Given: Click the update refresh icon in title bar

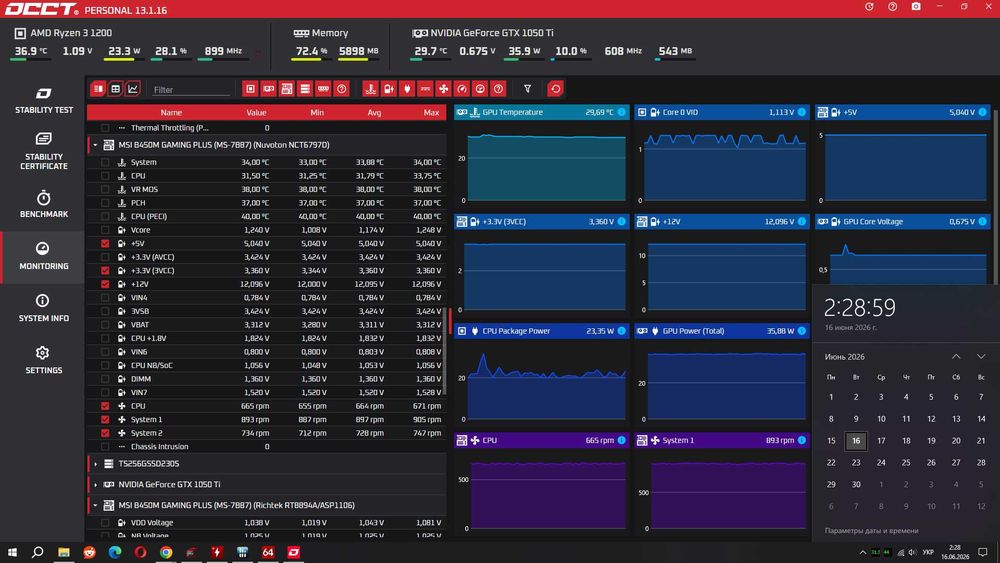Looking at the screenshot, I should [x=869, y=7].
